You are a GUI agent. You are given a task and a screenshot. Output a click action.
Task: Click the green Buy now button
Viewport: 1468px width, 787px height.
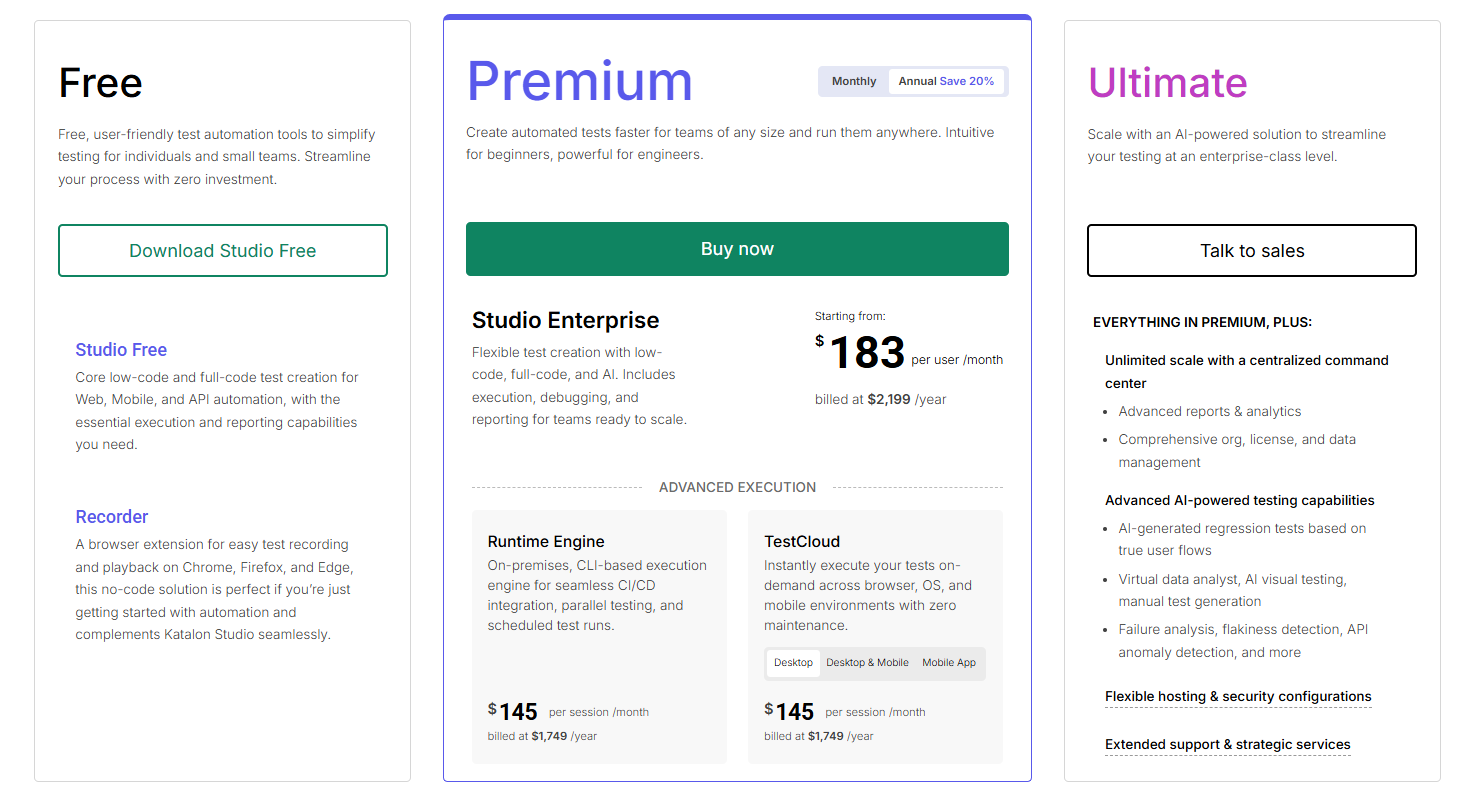click(737, 249)
